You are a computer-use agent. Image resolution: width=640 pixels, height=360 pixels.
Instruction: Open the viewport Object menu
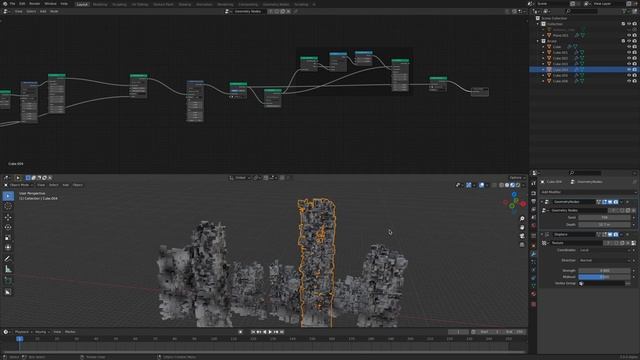78,185
